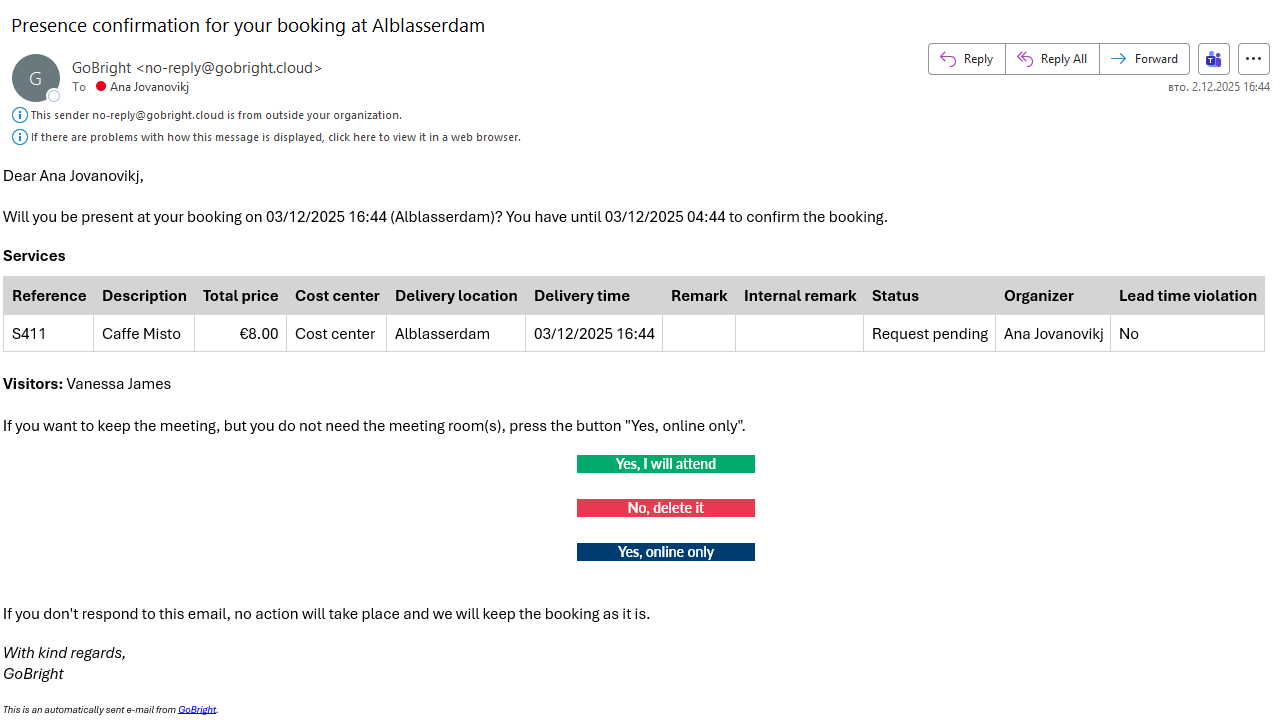Open the more actions ellipsis menu
The image size is (1280, 722).
tap(1254, 59)
